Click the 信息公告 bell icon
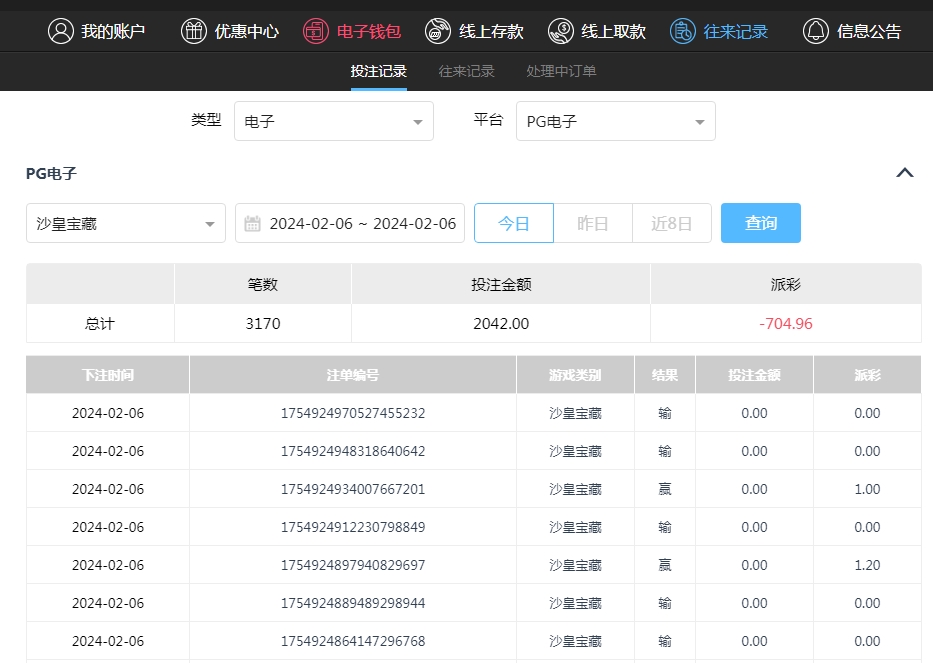 [816, 31]
